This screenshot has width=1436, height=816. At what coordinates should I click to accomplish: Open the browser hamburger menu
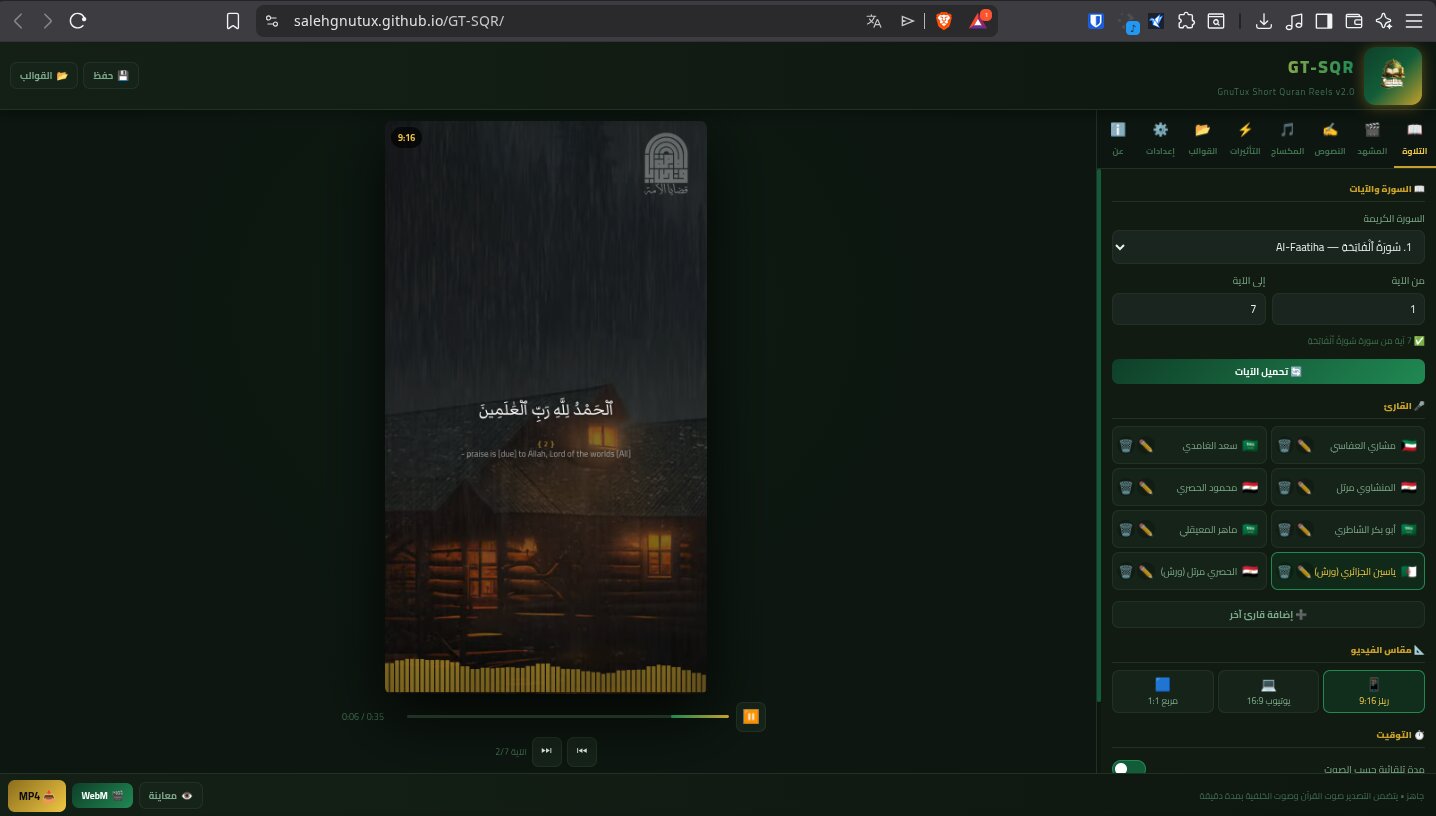click(x=1413, y=21)
